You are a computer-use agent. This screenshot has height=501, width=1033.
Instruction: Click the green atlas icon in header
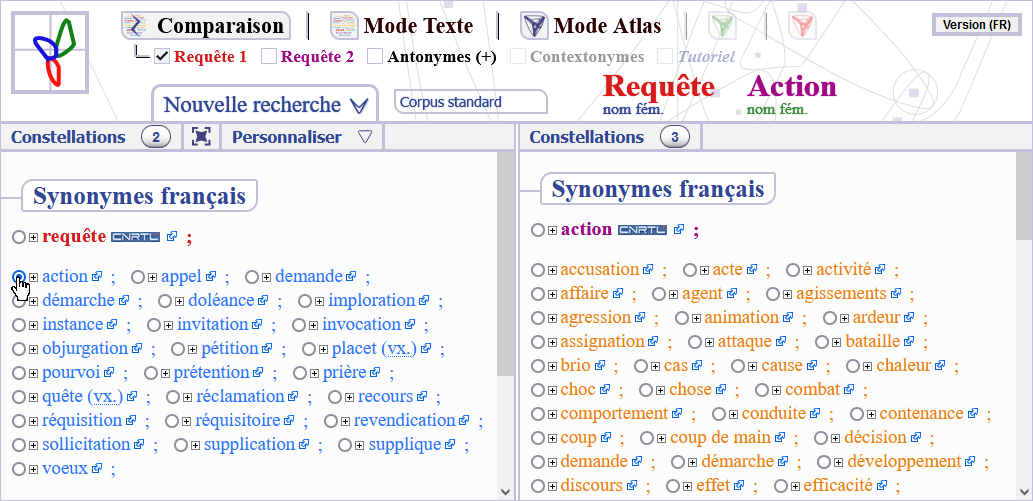722,26
